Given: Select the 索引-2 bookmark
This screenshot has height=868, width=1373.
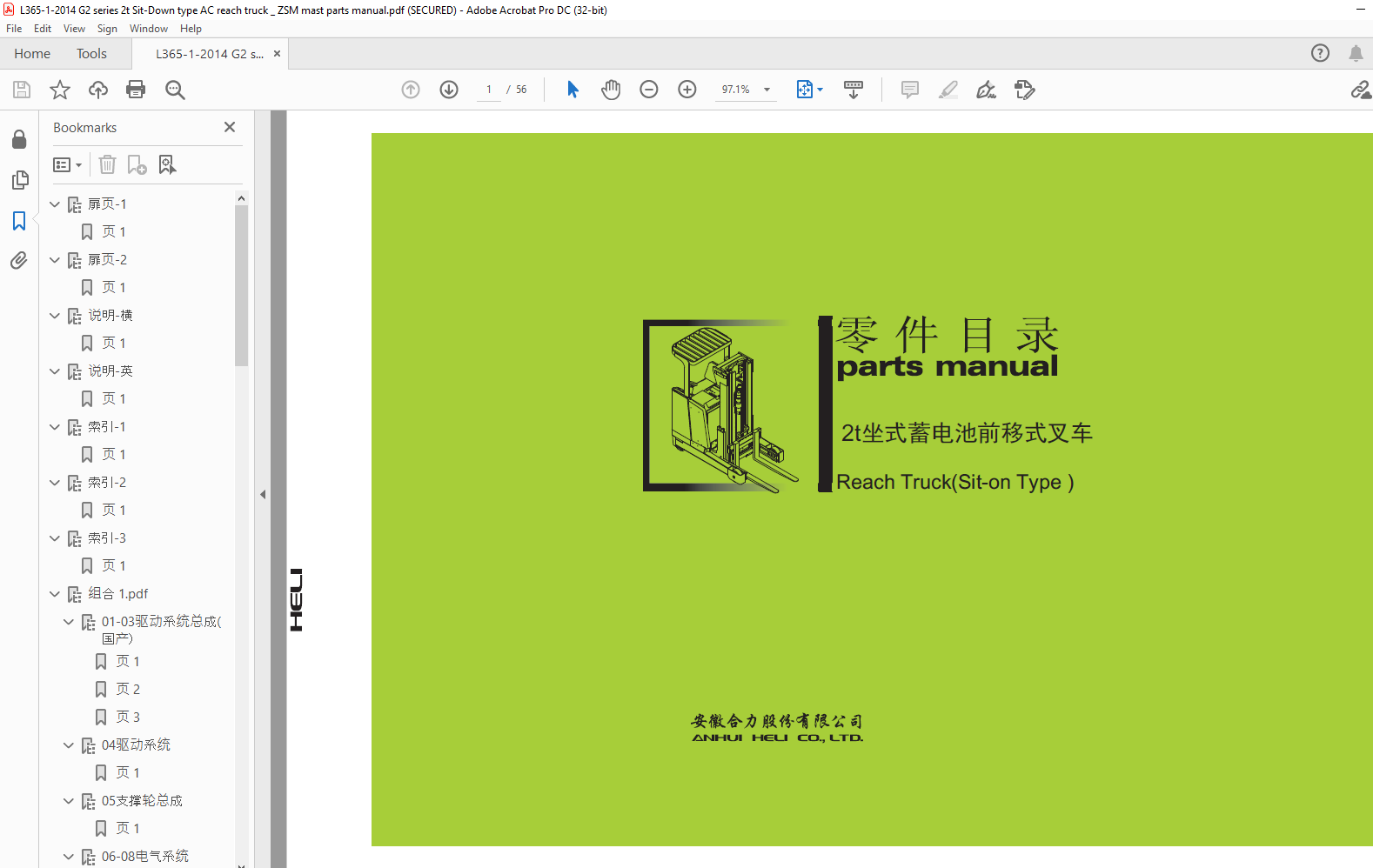Looking at the screenshot, I should [107, 483].
